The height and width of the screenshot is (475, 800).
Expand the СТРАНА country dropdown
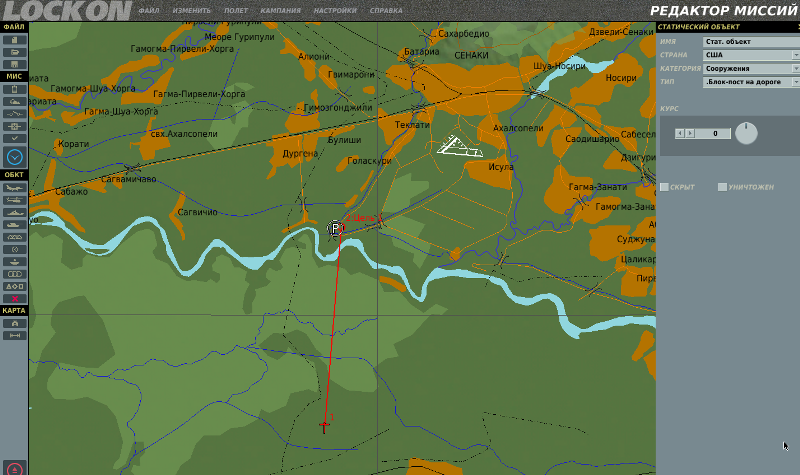click(x=796, y=55)
